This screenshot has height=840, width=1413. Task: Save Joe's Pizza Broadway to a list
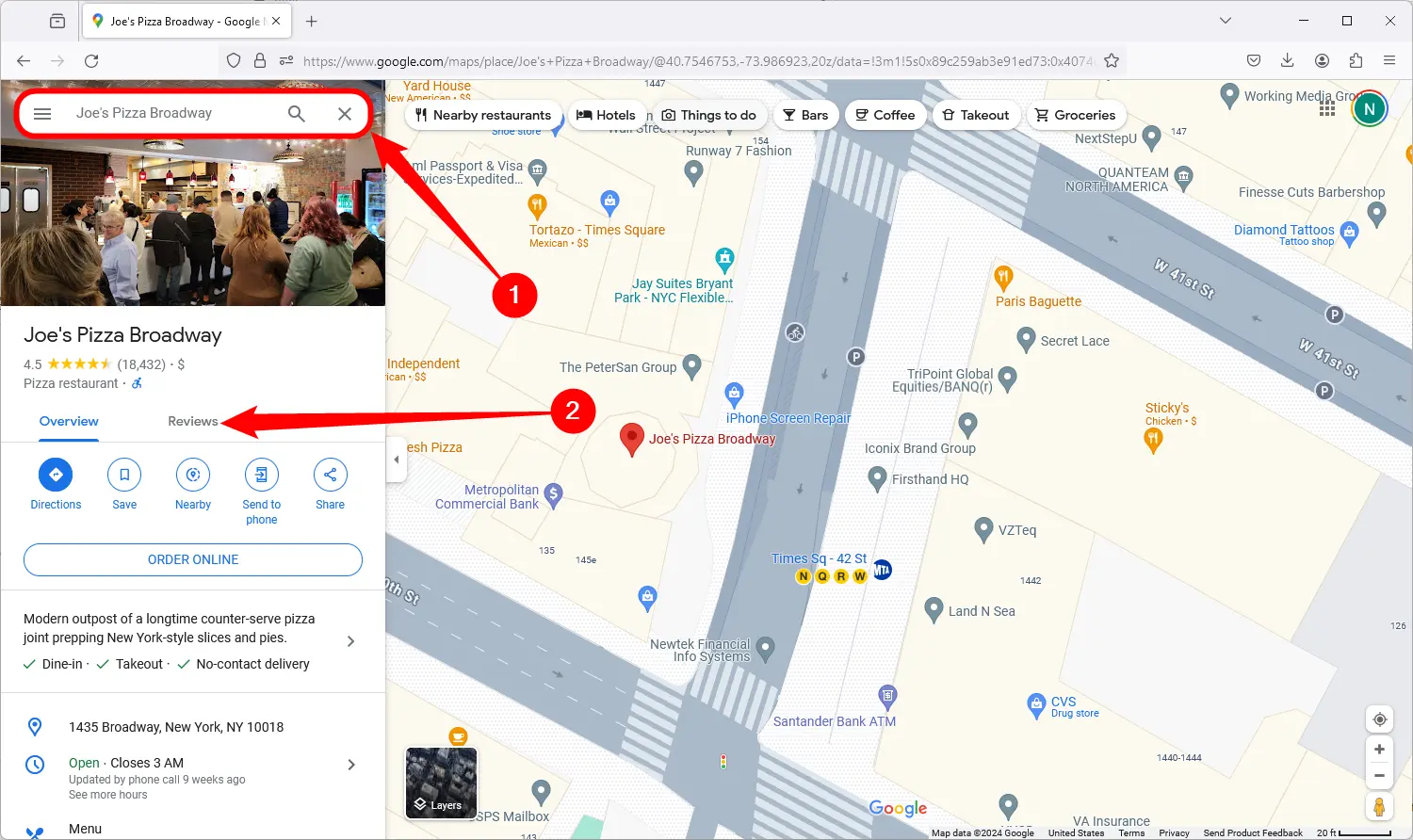[124, 475]
